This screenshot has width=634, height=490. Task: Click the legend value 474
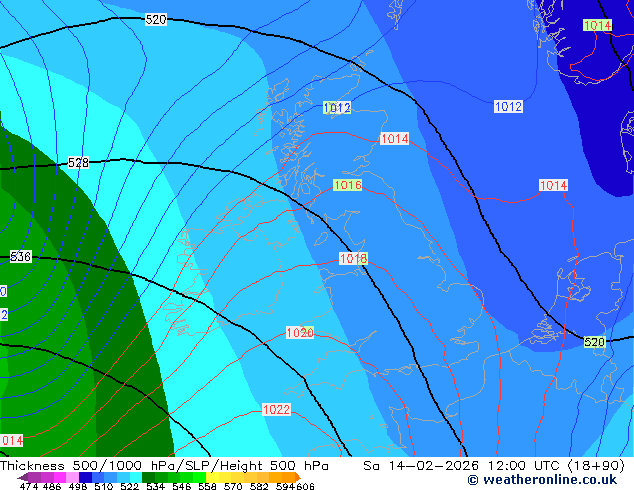click(29, 486)
